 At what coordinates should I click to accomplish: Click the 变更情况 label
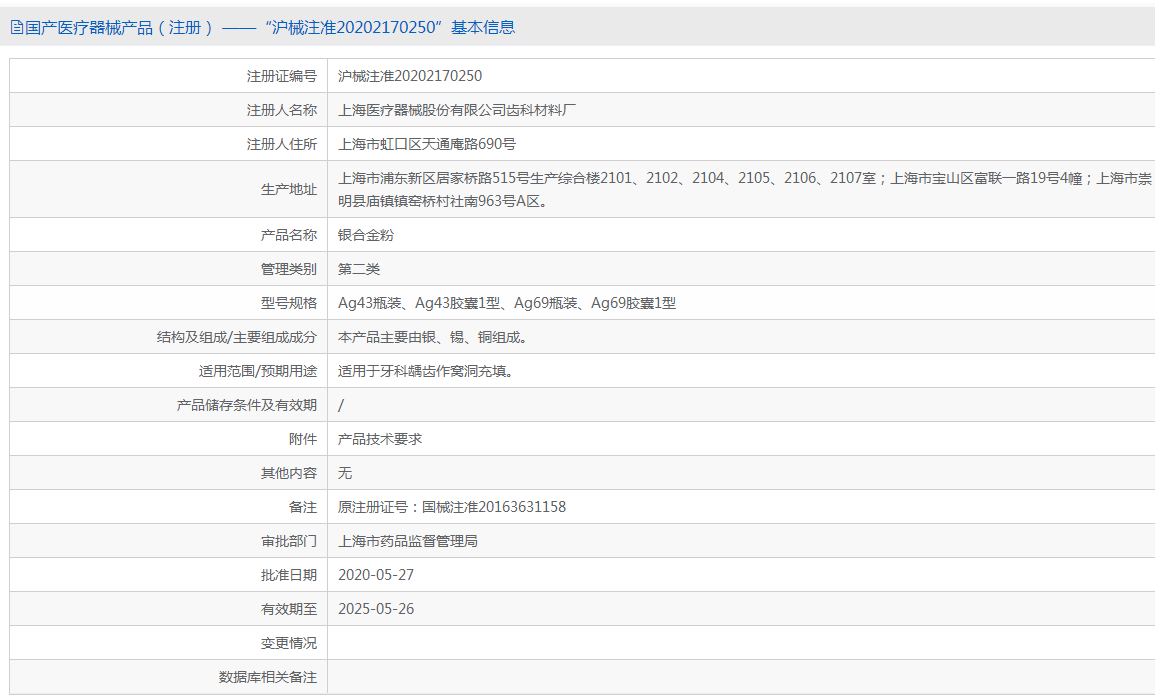(289, 643)
